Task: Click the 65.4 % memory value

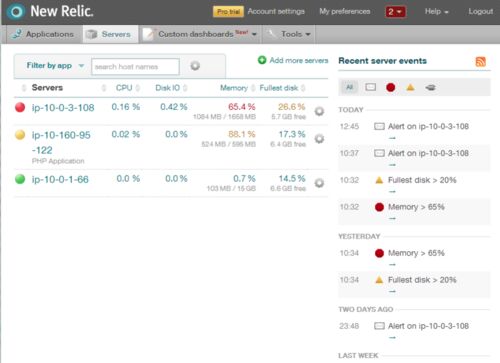Action: point(242,107)
